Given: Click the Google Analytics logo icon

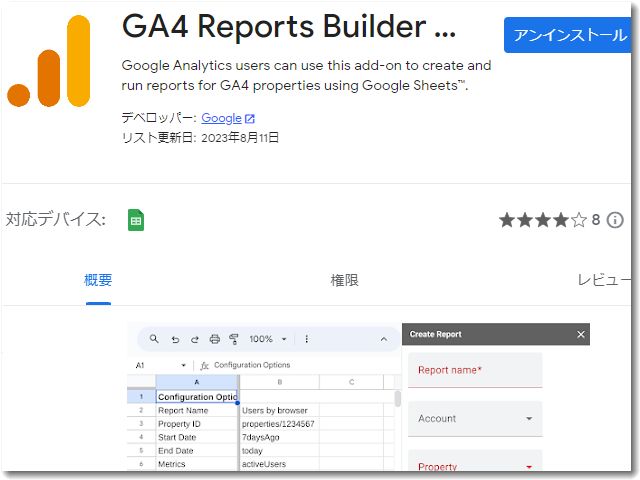Looking at the screenshot, I should point(49,61).
